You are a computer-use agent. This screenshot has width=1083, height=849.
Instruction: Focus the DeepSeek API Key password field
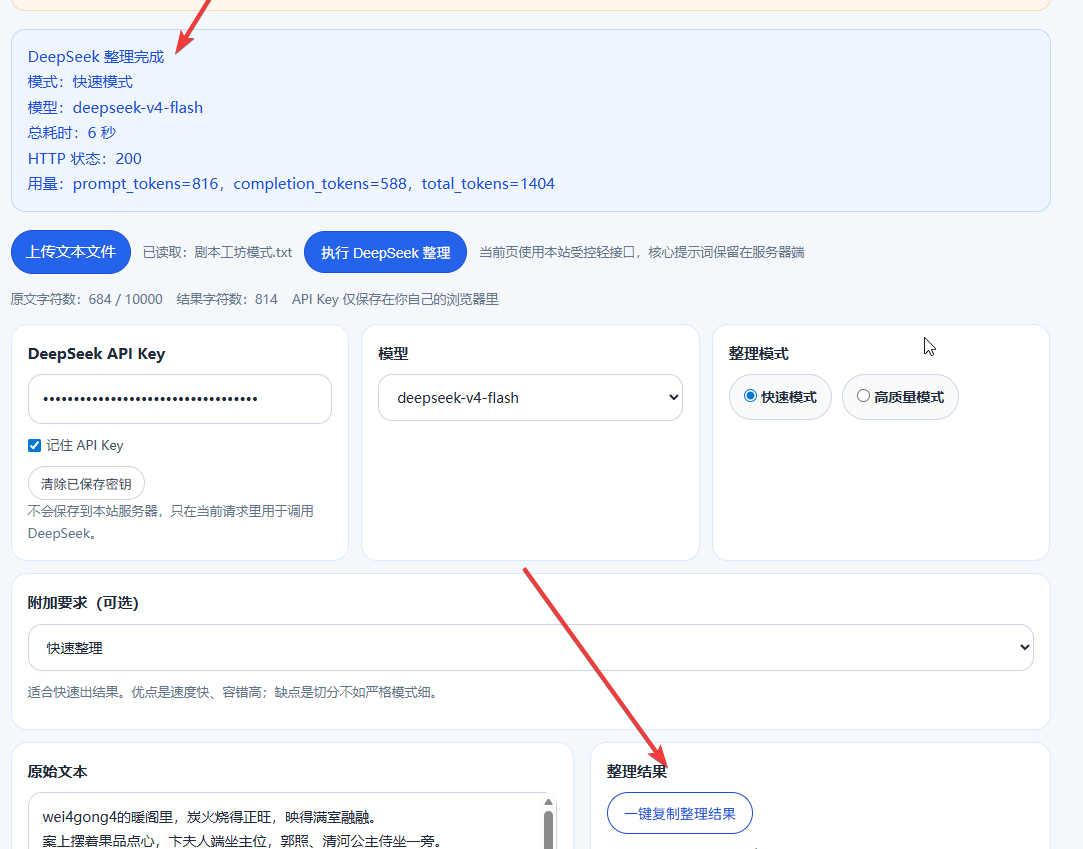click(180, 399)
